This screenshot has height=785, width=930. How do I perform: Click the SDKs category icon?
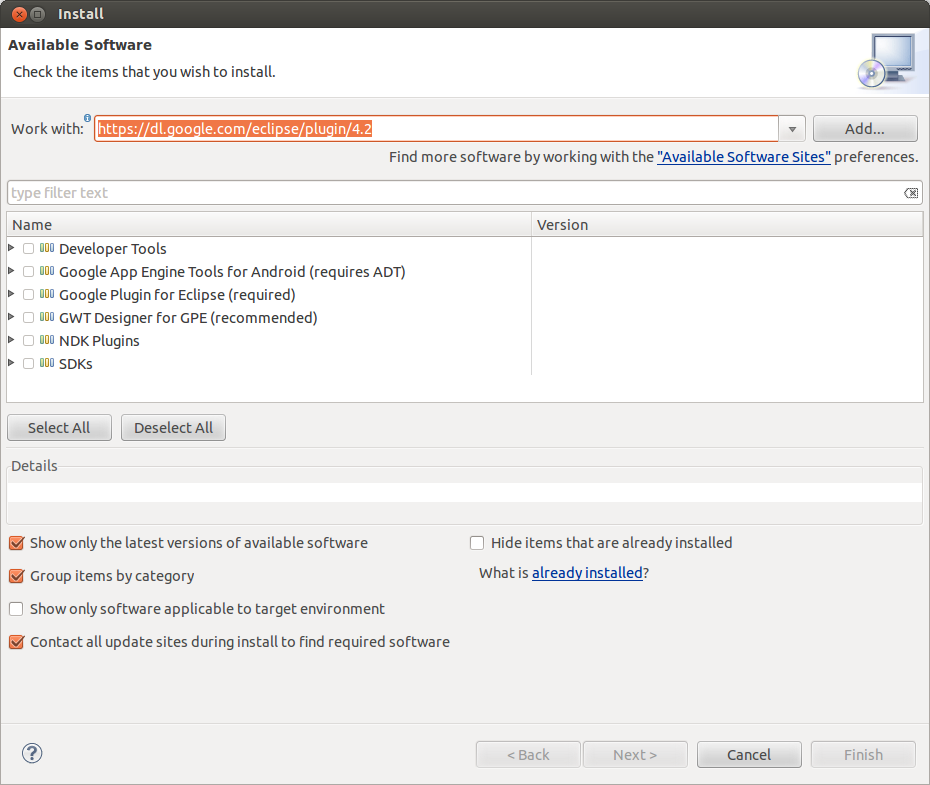point(47,363)
